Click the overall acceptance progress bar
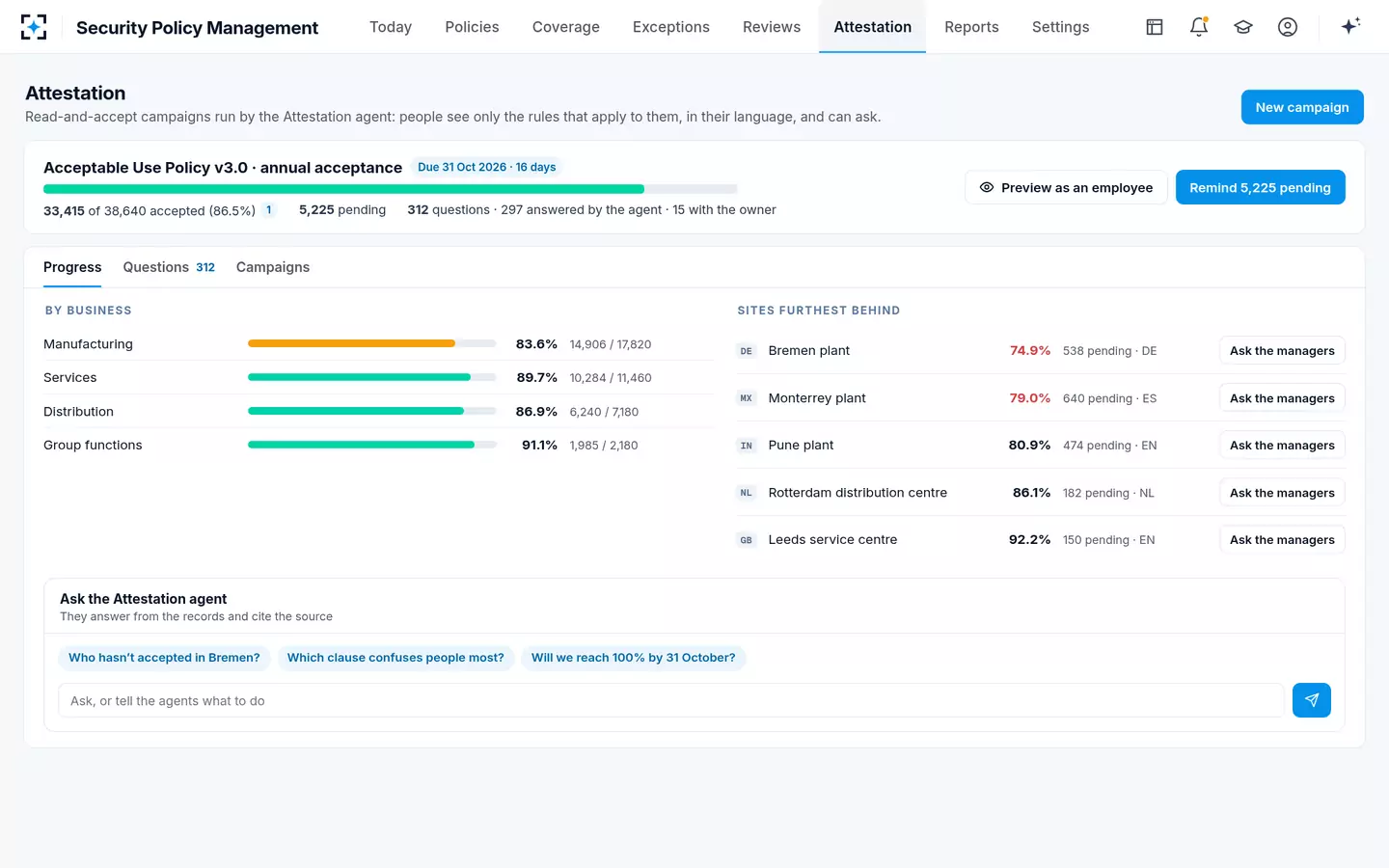 [391, 189]
